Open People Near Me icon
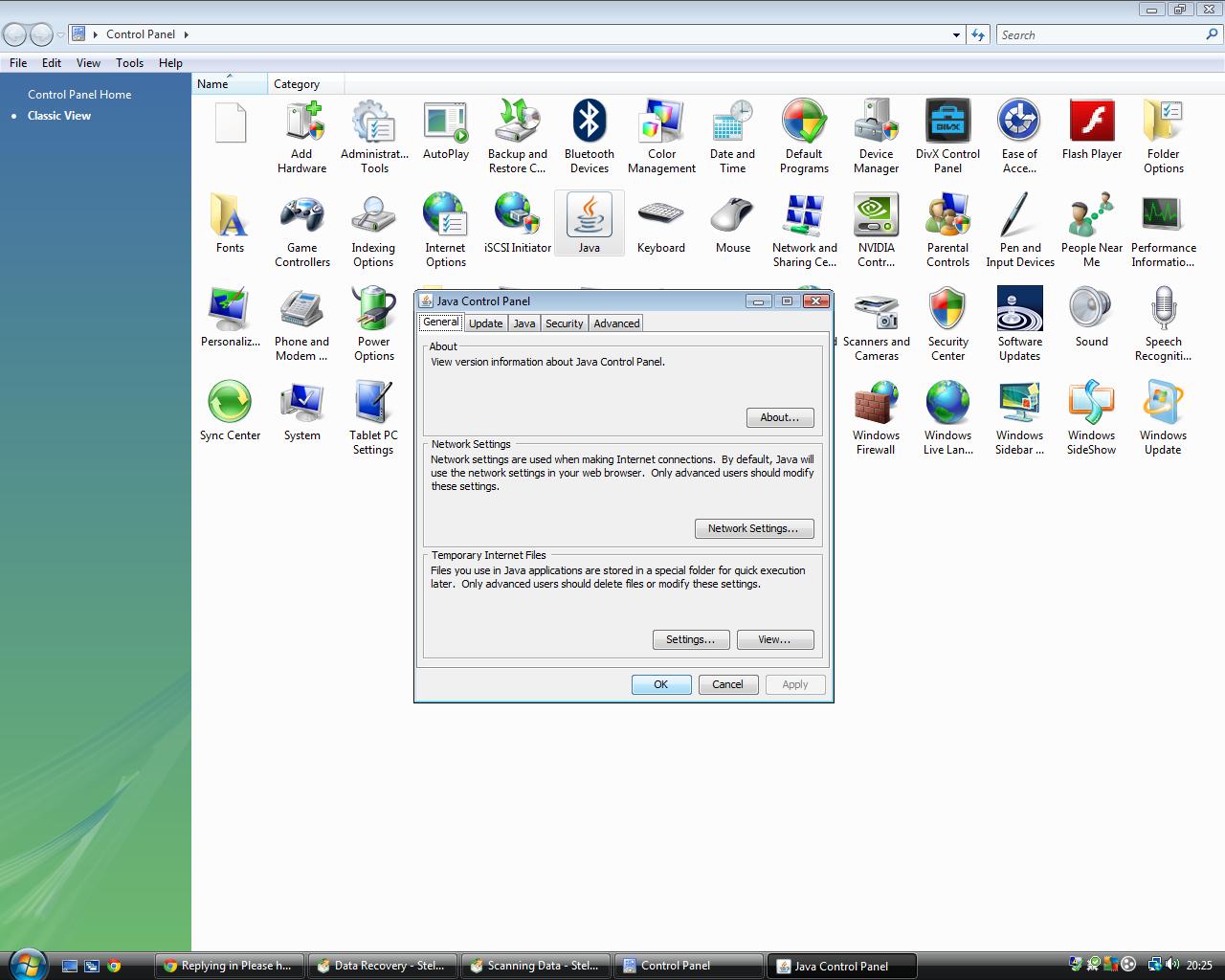The width and height of the screenshot is (1225, 980). point(1092,231)
